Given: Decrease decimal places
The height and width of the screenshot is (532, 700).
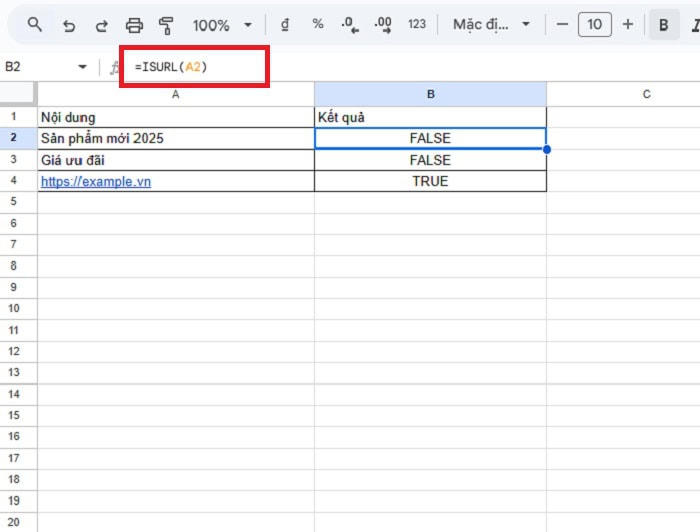Looking at the screenshot, I should 348,24.
